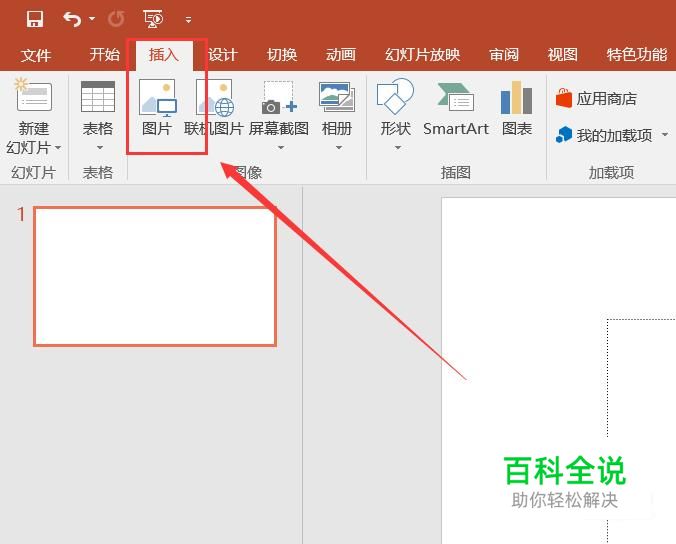
Task: Expand the 形状 dropdown arrow
Action: (397, 147)
